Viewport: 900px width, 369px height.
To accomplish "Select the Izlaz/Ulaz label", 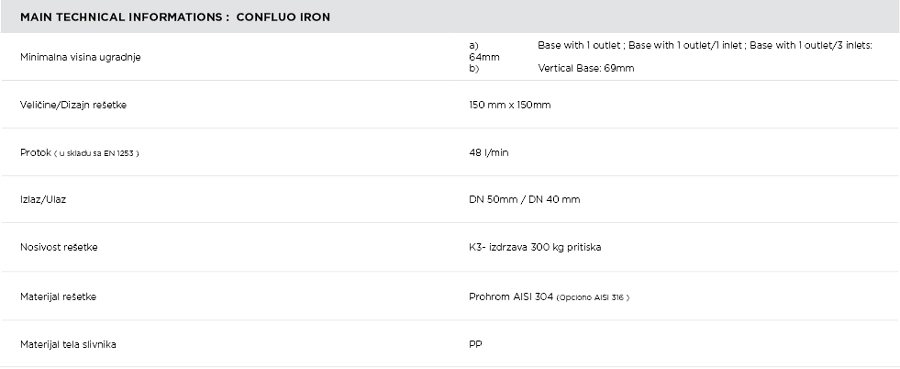I will [43, 200].
